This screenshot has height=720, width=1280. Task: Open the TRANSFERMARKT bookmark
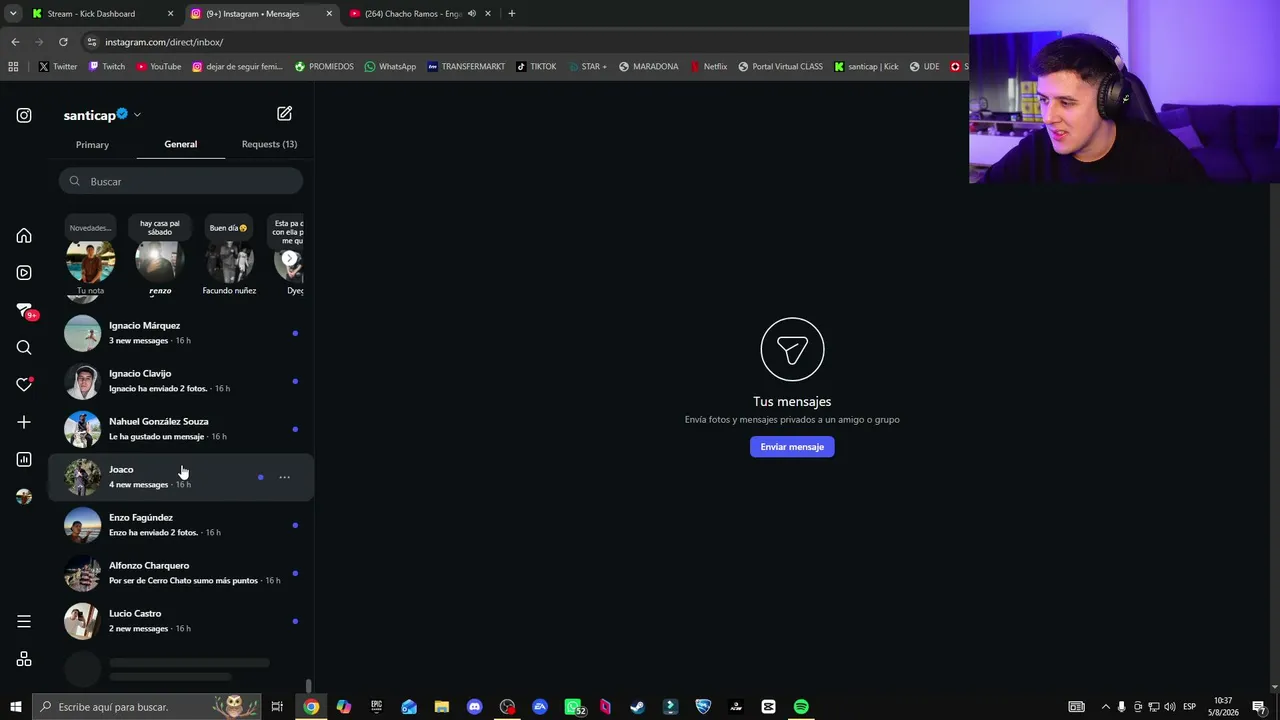(x=466, y=67)
